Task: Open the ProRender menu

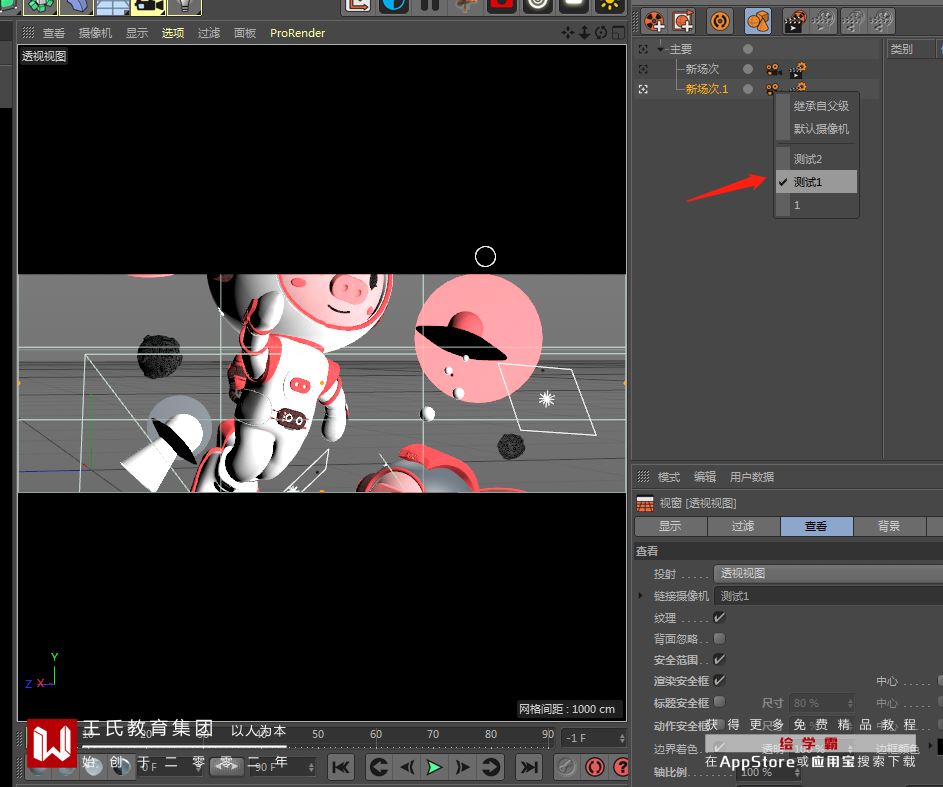Action: 297,33
